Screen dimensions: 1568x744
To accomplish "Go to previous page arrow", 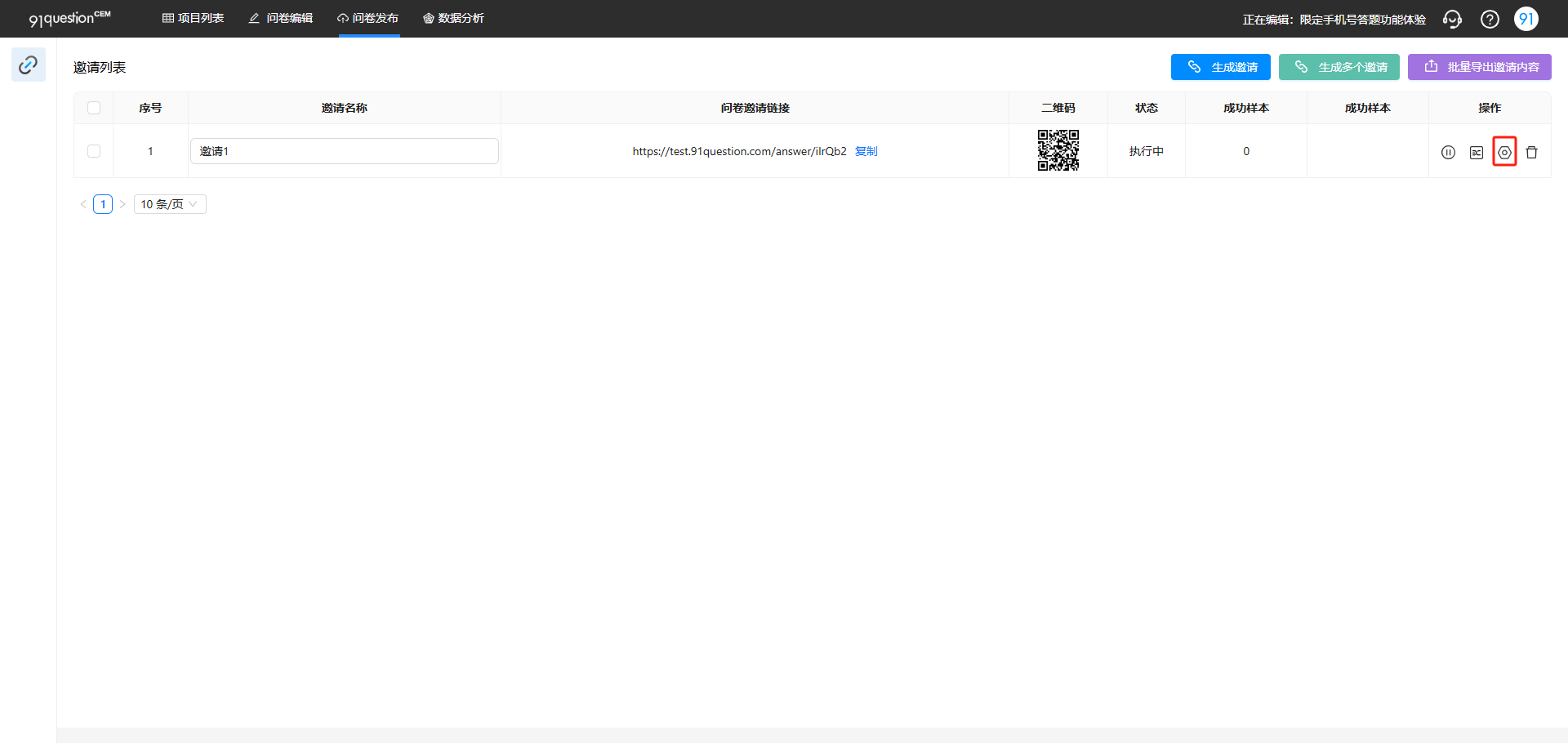I will (x=83, y=204).
